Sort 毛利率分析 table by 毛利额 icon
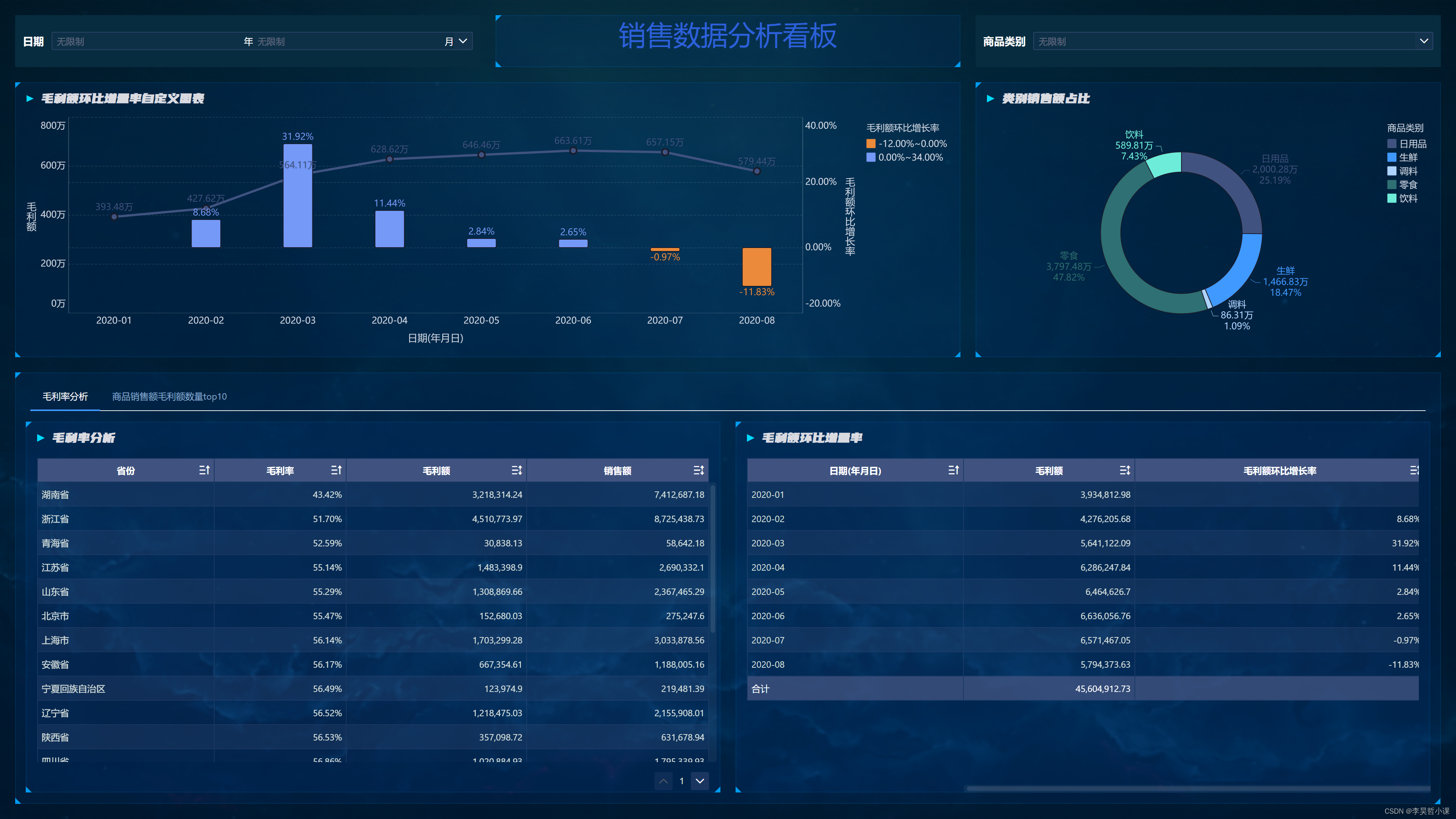Image resolution: width=1456 pixels, height=819 pixels. 516,470
